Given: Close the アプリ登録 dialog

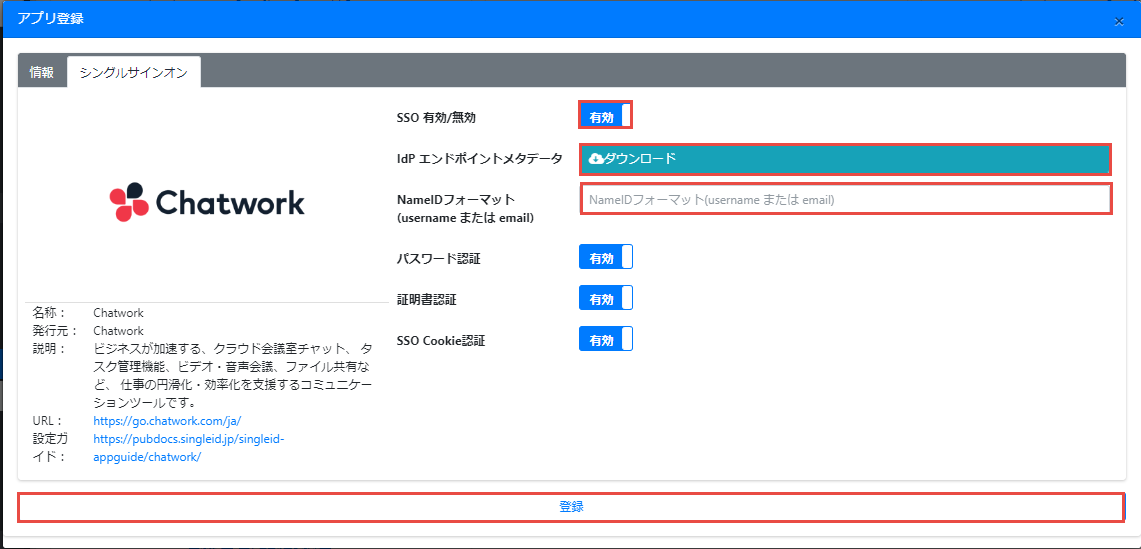Looking at the screenshot, I should (x=1119, y=21).
